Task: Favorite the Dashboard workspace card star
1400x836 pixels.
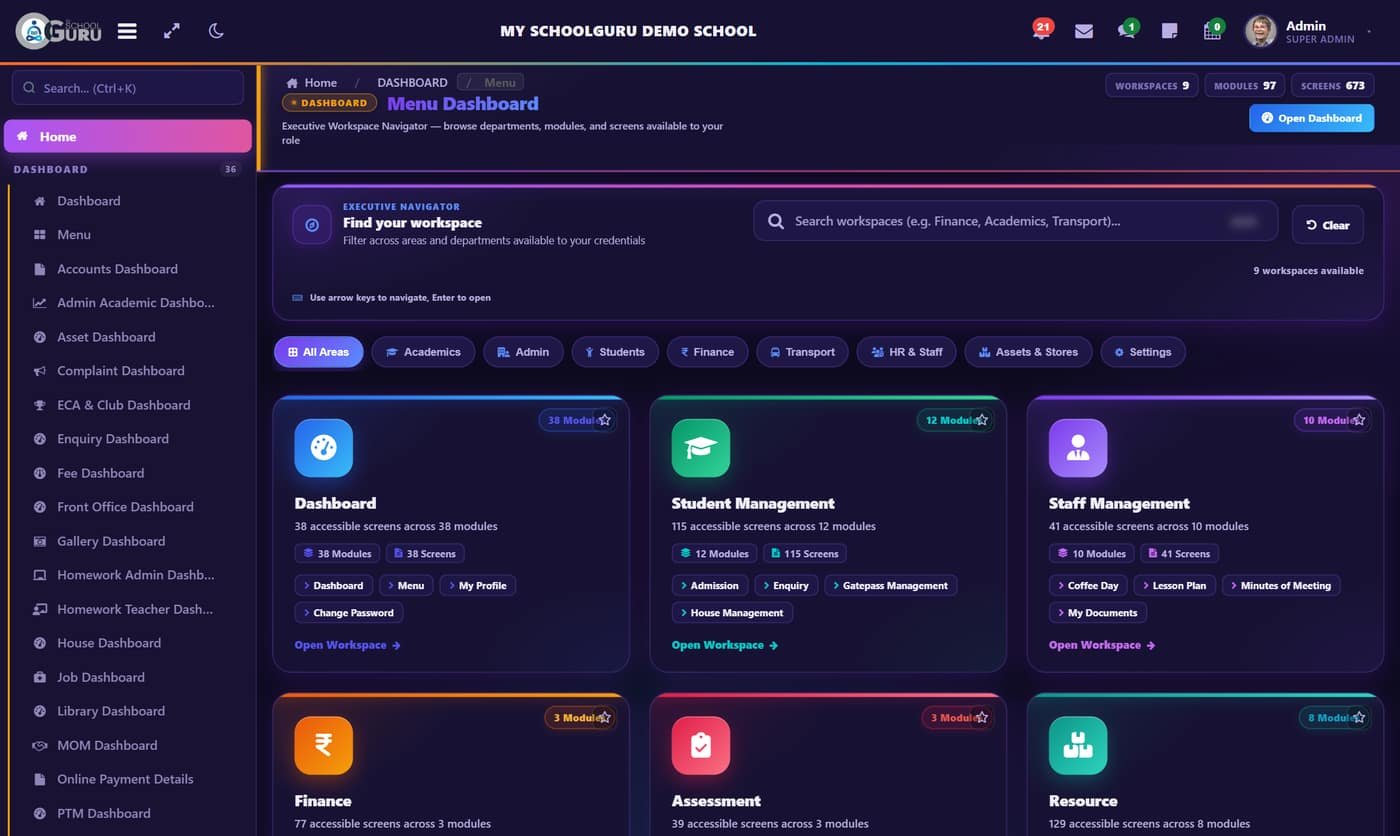Action: point(605,420)
